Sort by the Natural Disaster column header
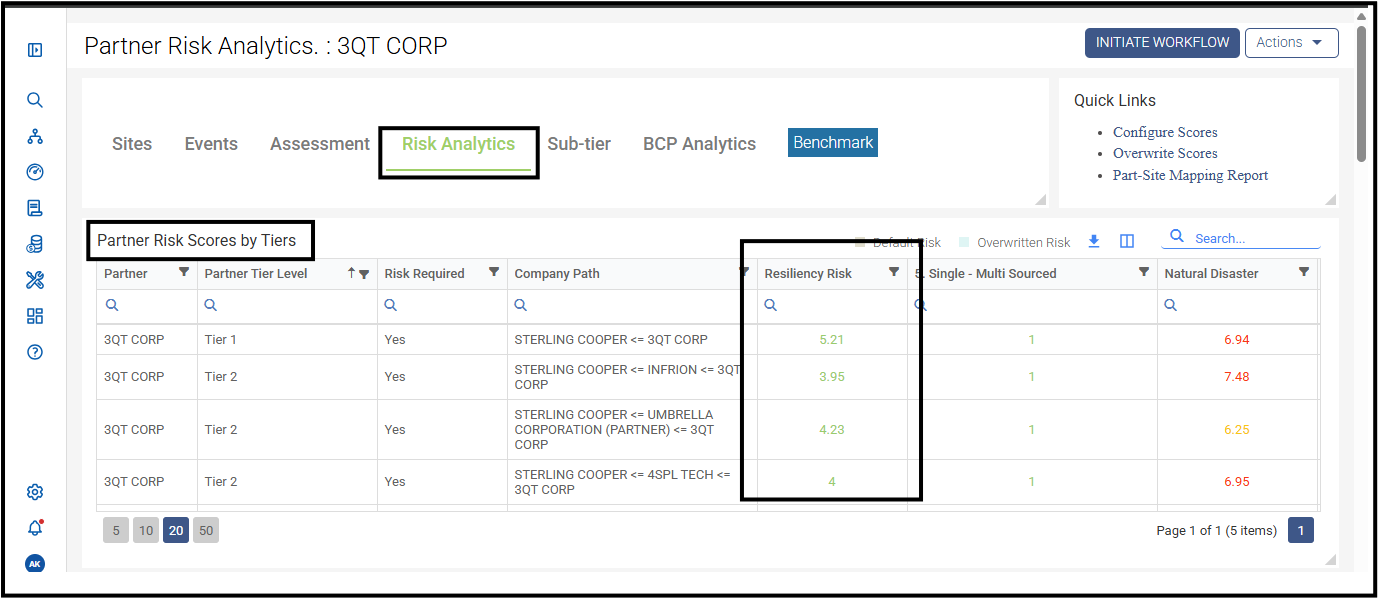Image resolution: width=1378 pixels, height=598 pixels. coord(1211,273)
